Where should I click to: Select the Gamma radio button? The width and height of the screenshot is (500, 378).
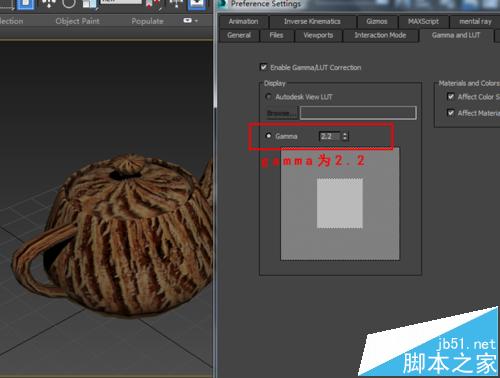pos(268,136)
